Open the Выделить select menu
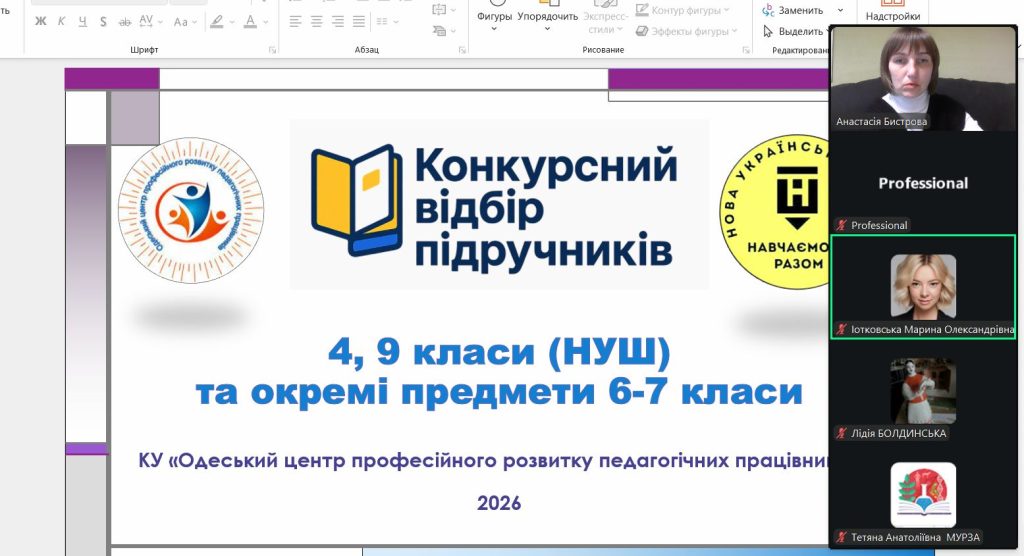 pyautogui.click(x=795, y=31)
